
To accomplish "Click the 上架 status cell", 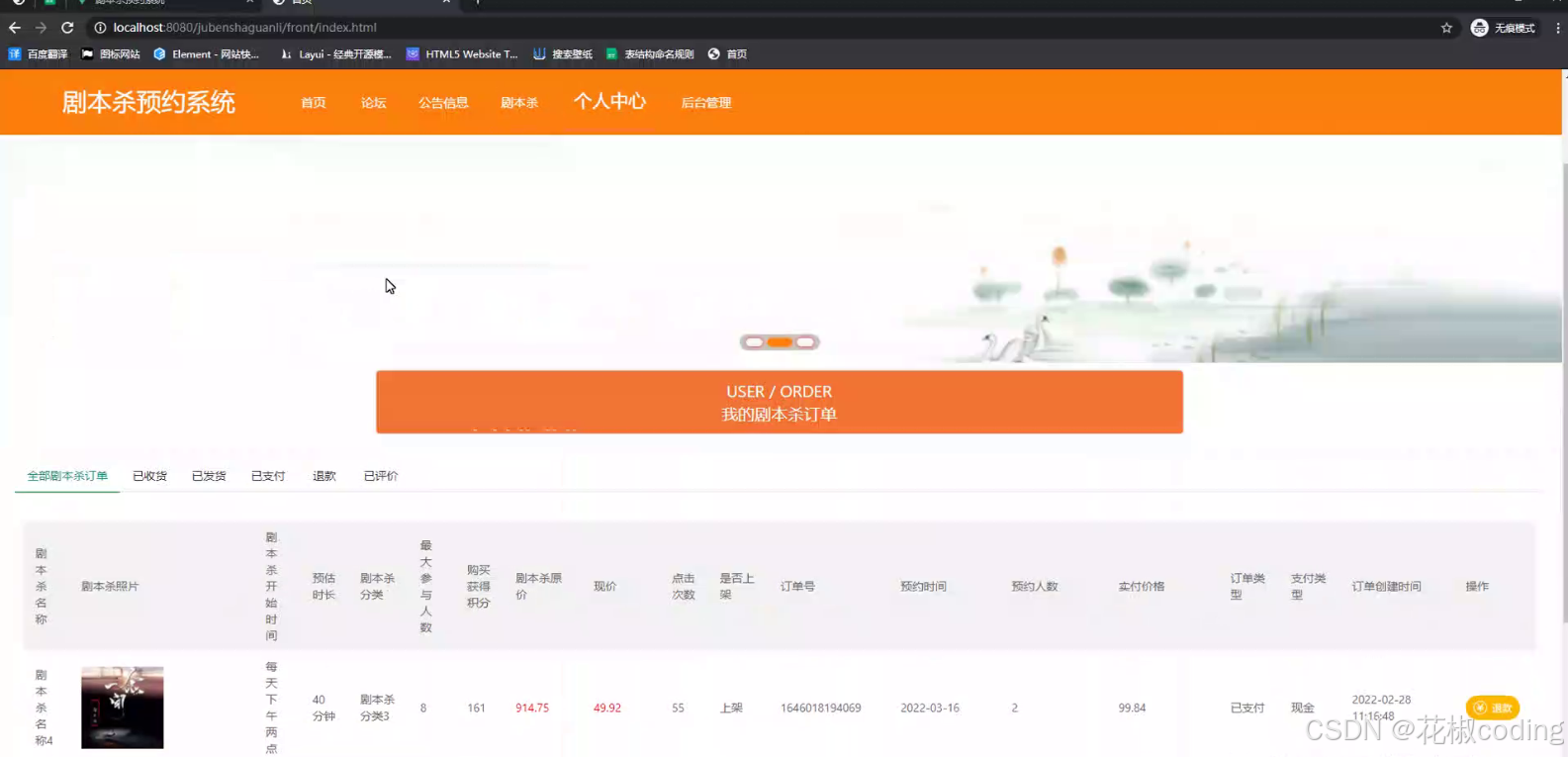I will [731, 709].
